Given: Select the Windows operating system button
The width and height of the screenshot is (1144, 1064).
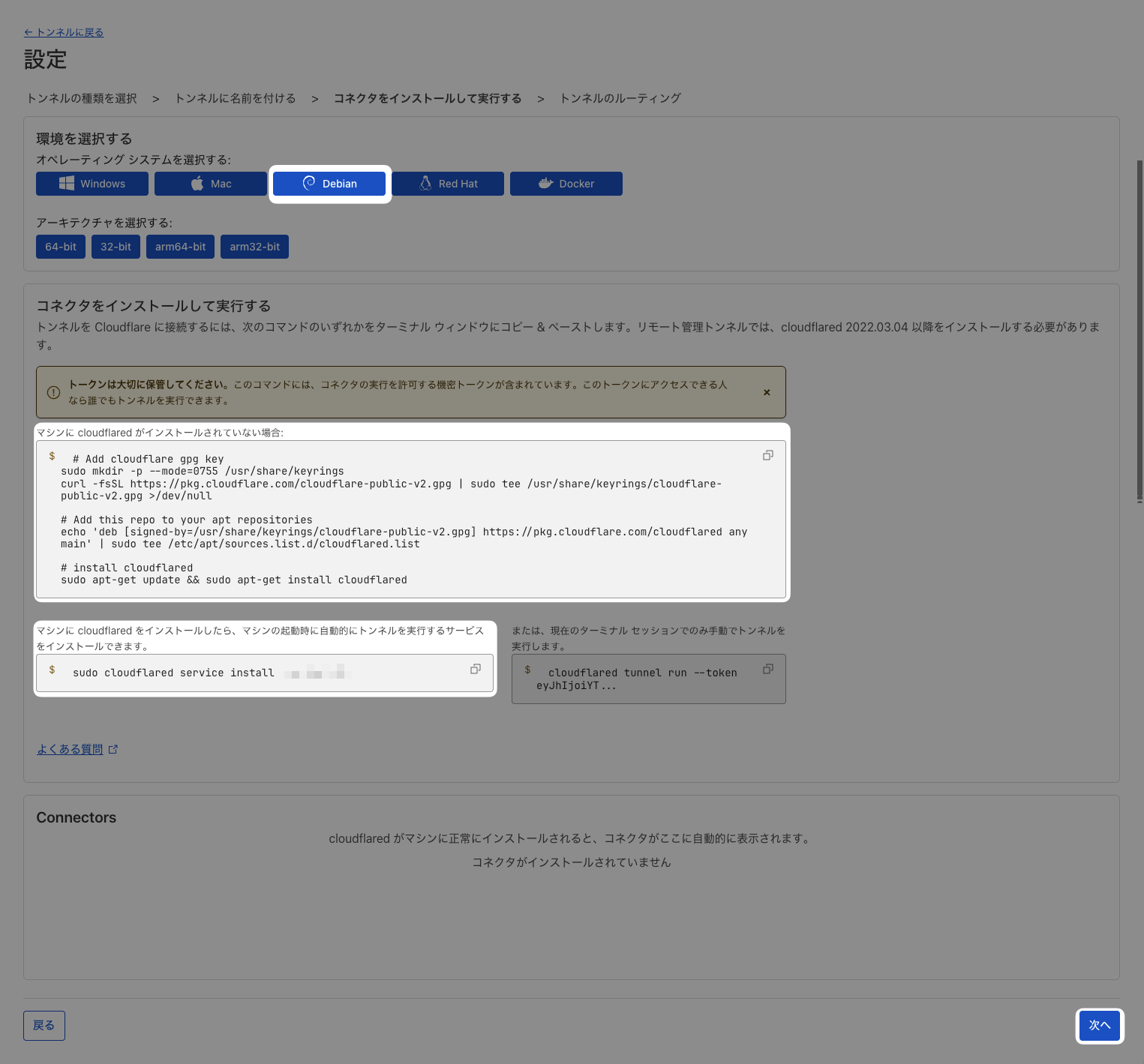Looking at the screenshot, I should point(92,184).
